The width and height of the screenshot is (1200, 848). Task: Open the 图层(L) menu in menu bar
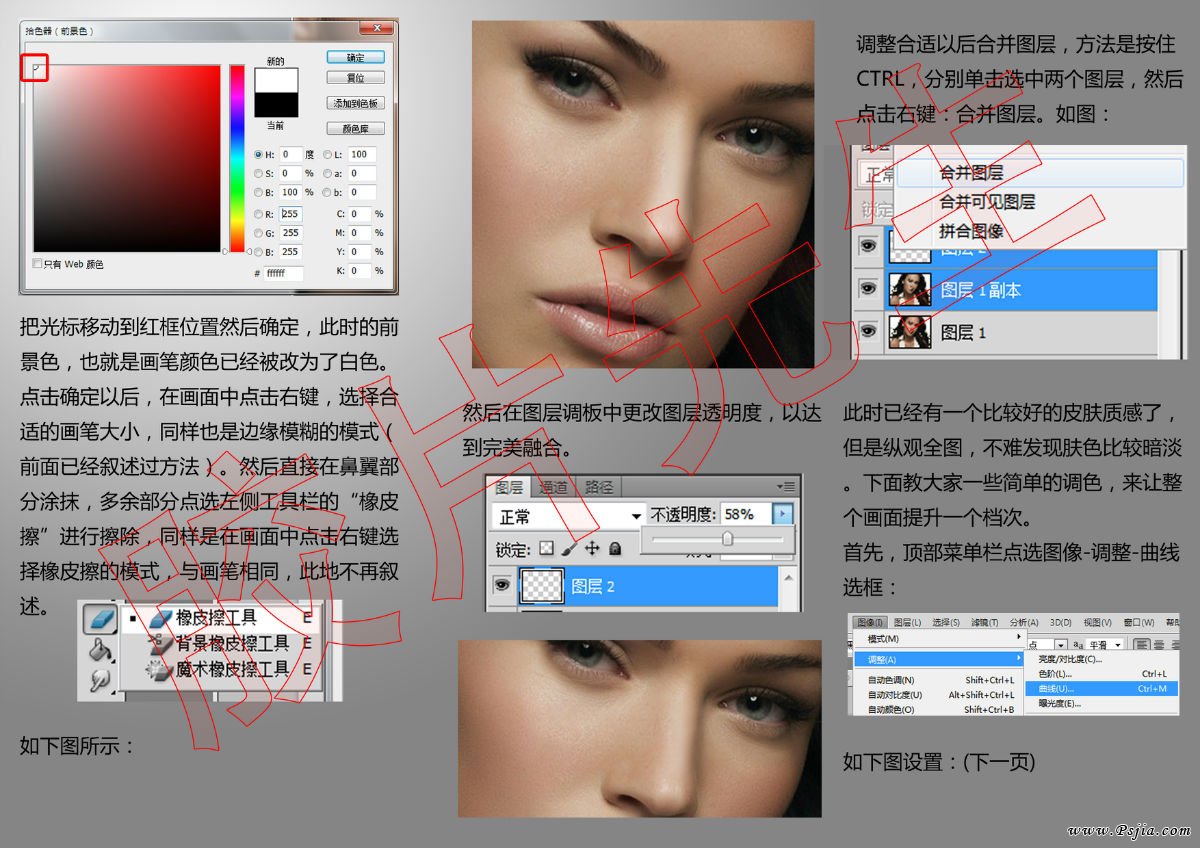tap(907, 622)
